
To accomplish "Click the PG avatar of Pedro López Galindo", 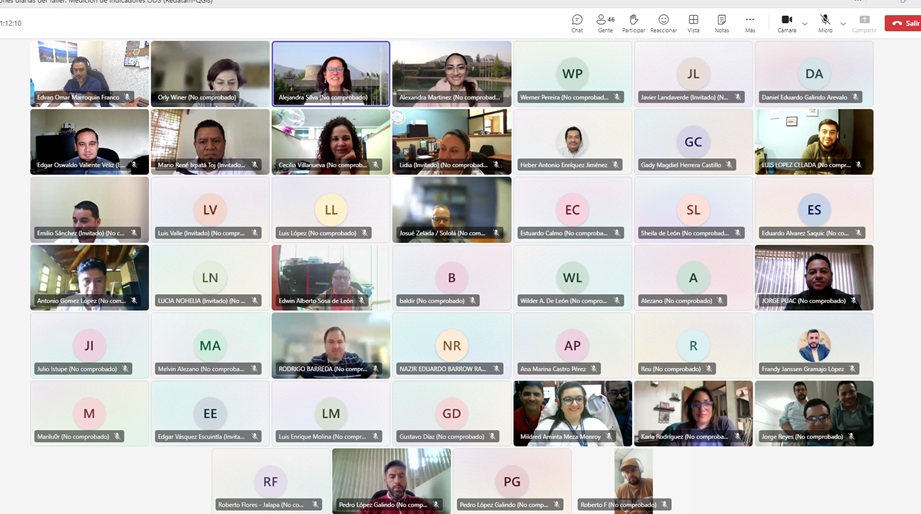I will coord(512,481).
